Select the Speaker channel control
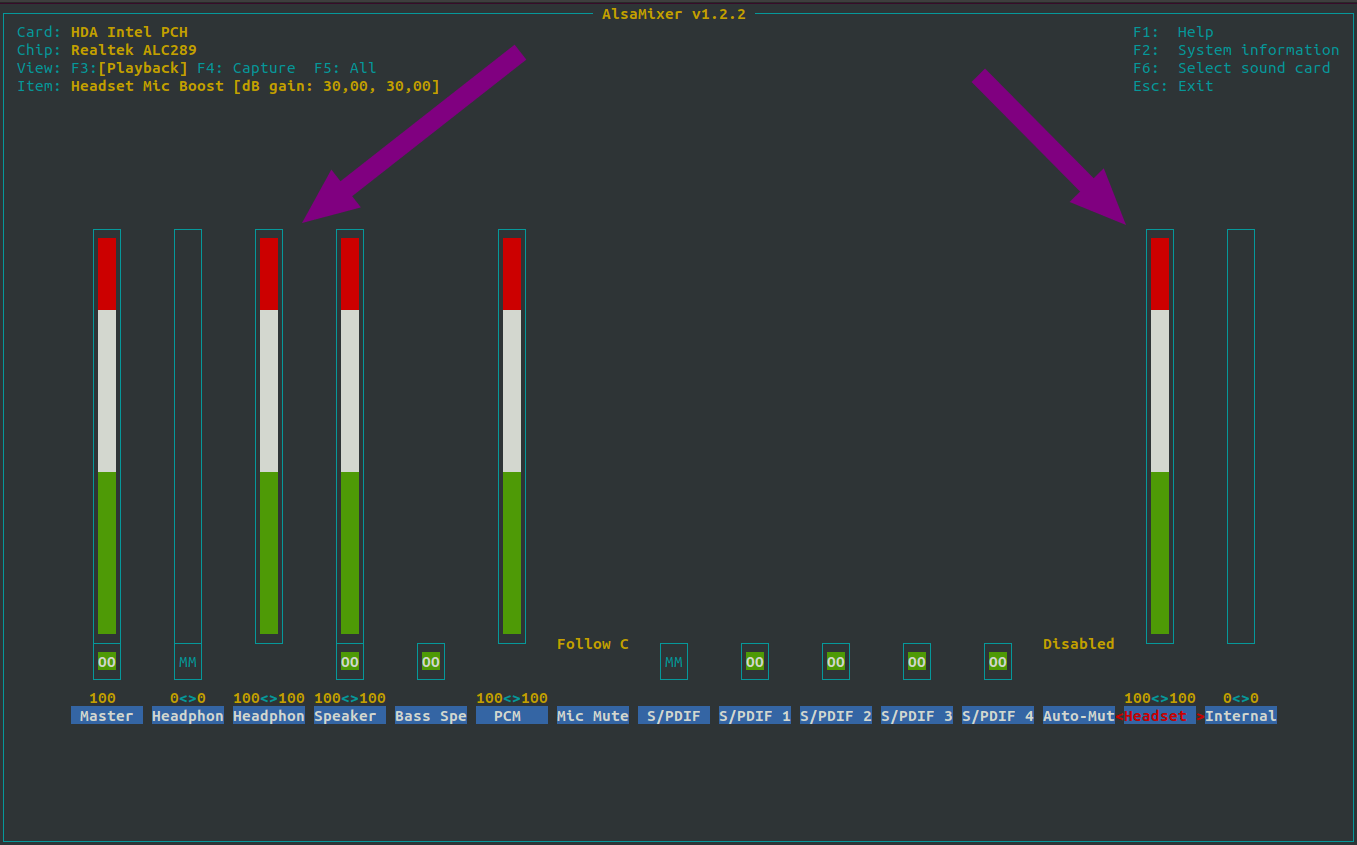 coord(349,715)
